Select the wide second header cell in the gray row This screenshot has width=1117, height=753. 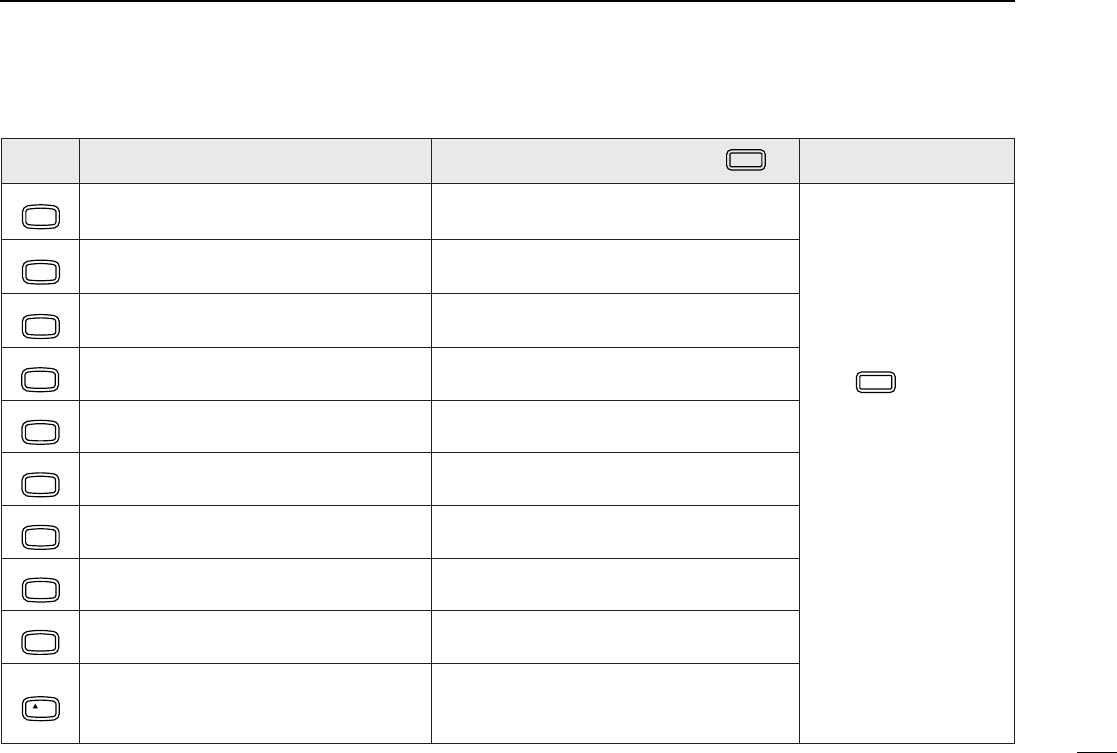[x=255, y=161]
